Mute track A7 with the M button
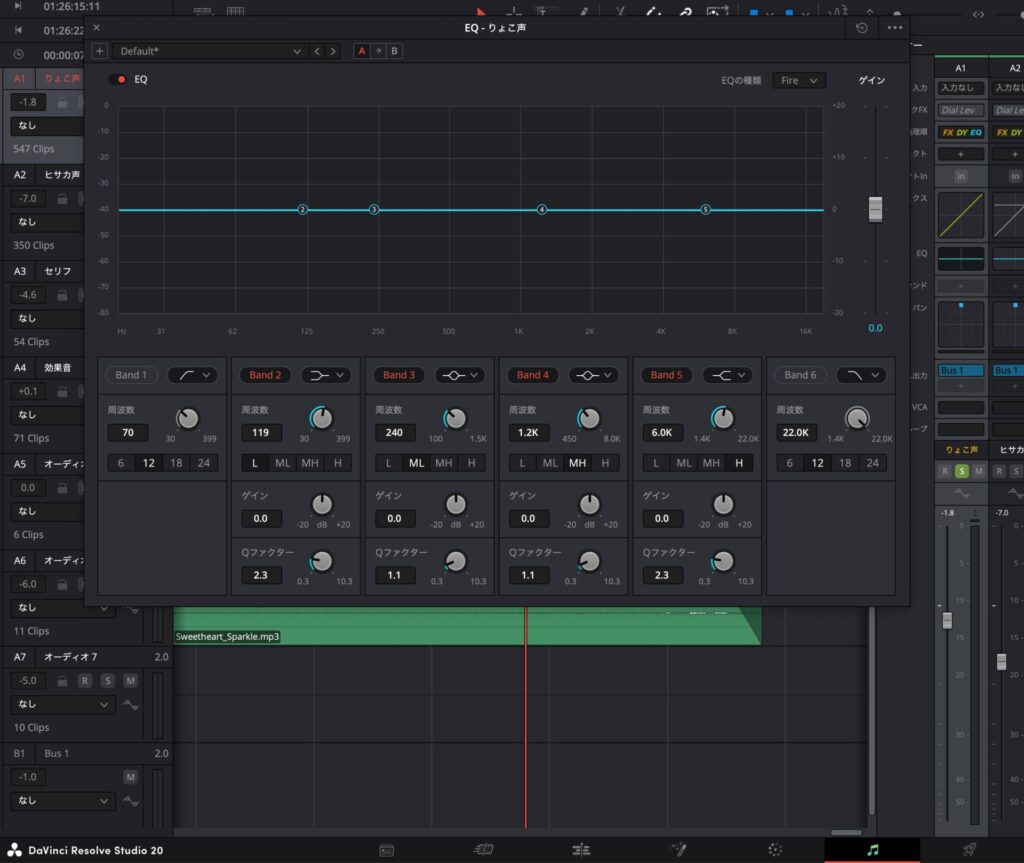 [x=130, y=681]
